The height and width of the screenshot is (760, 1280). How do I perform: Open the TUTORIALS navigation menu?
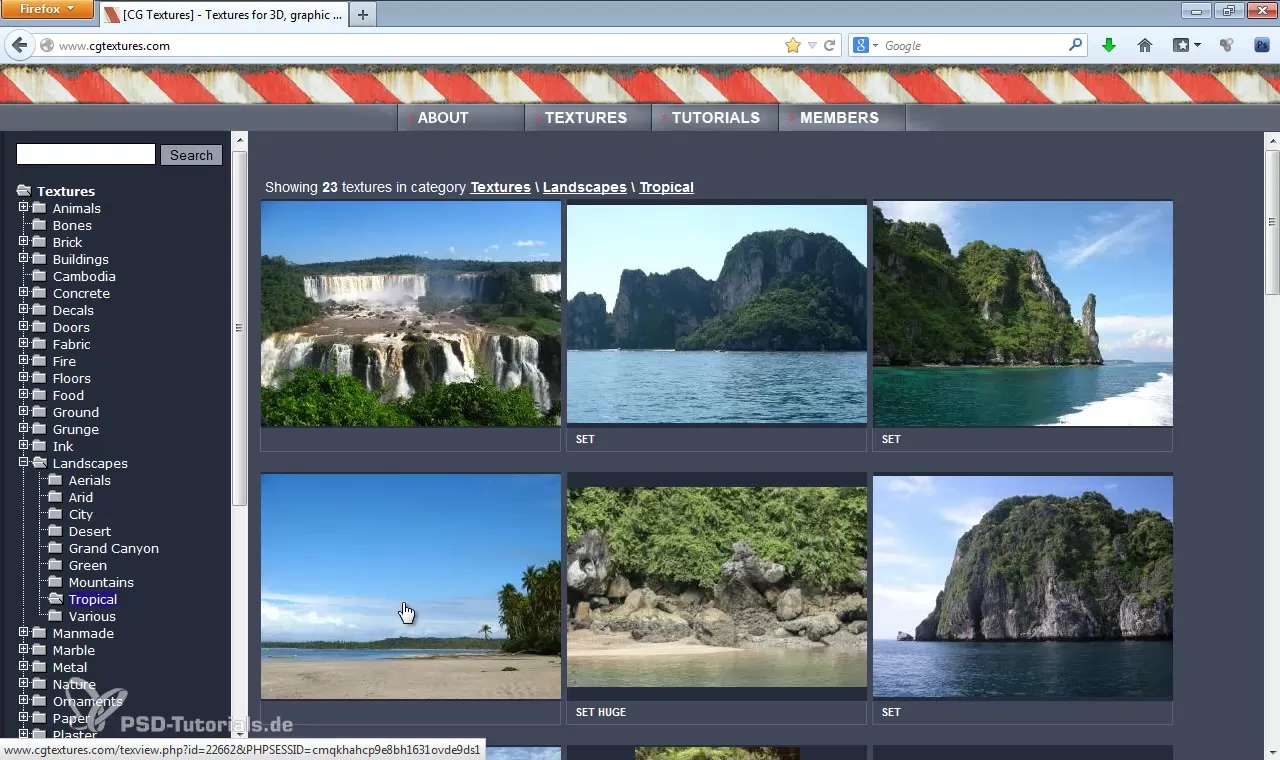click(x=714, y=117)
